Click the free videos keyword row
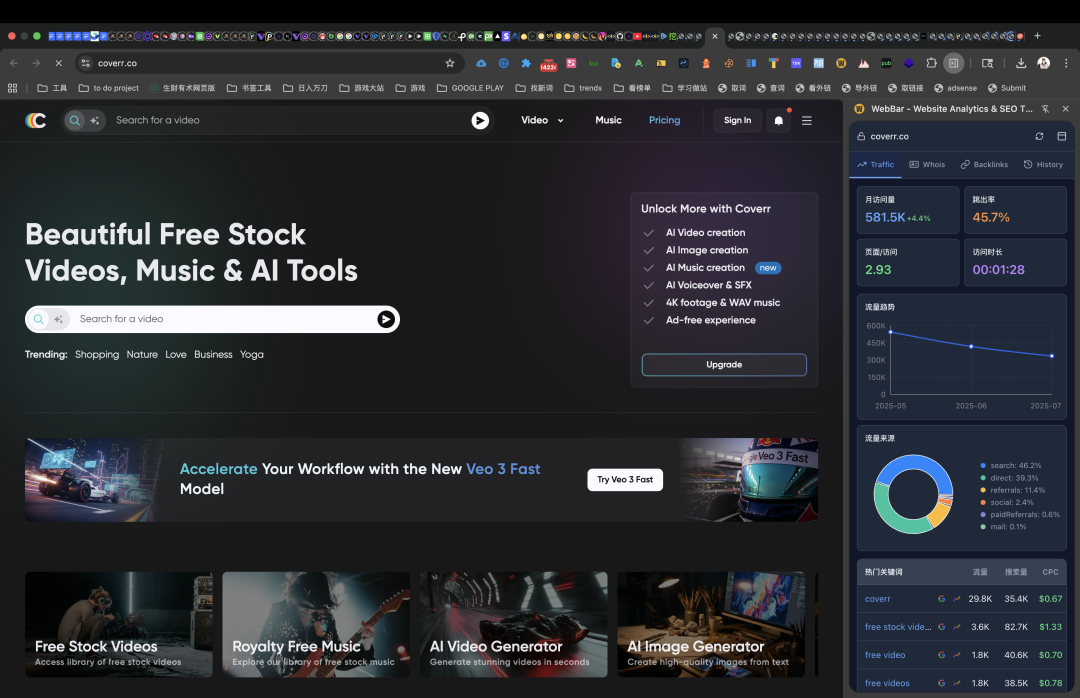This screenshot has width=1080, height=698. point(962,684)
